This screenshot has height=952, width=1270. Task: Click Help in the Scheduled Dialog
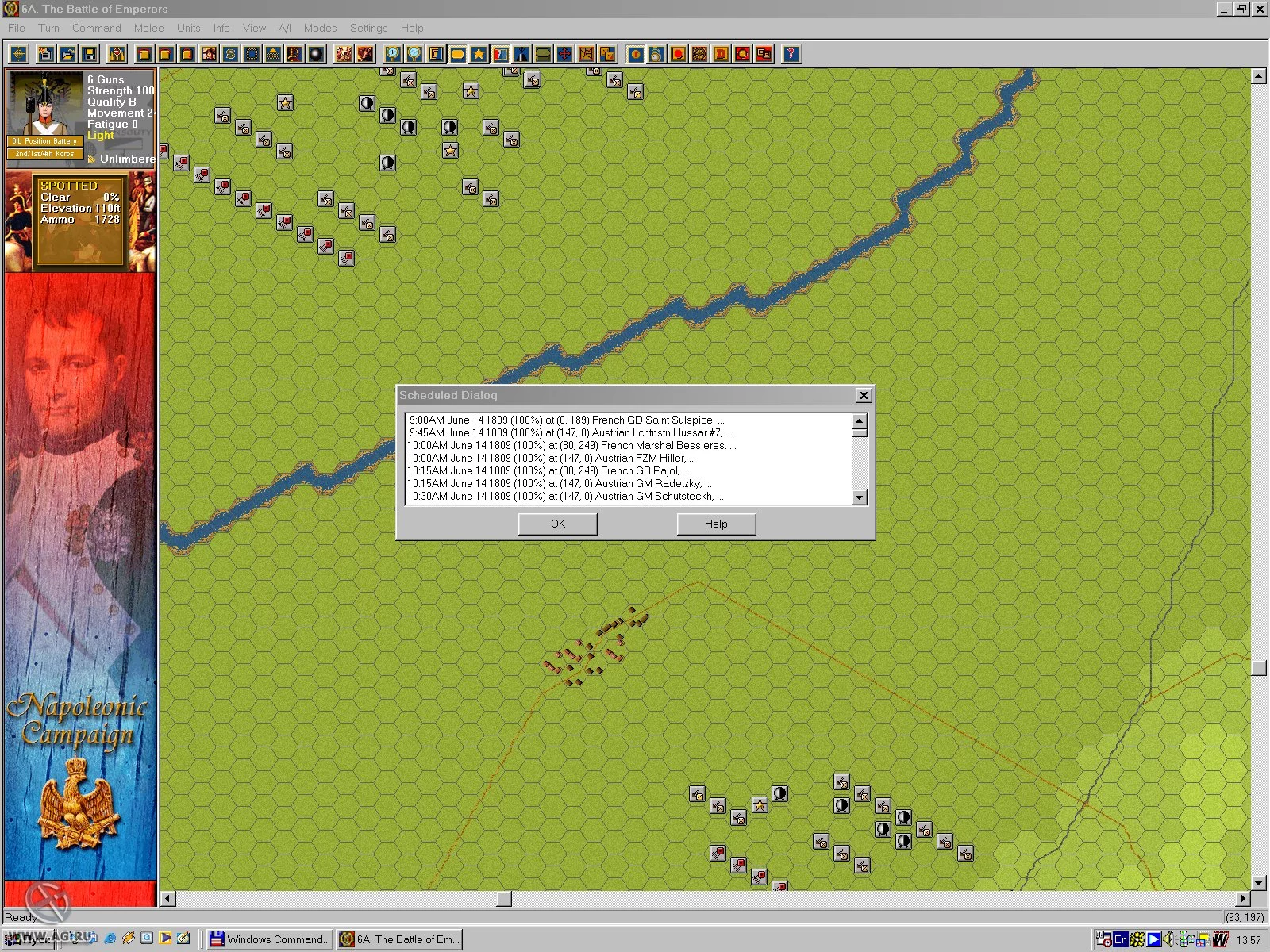716,524
